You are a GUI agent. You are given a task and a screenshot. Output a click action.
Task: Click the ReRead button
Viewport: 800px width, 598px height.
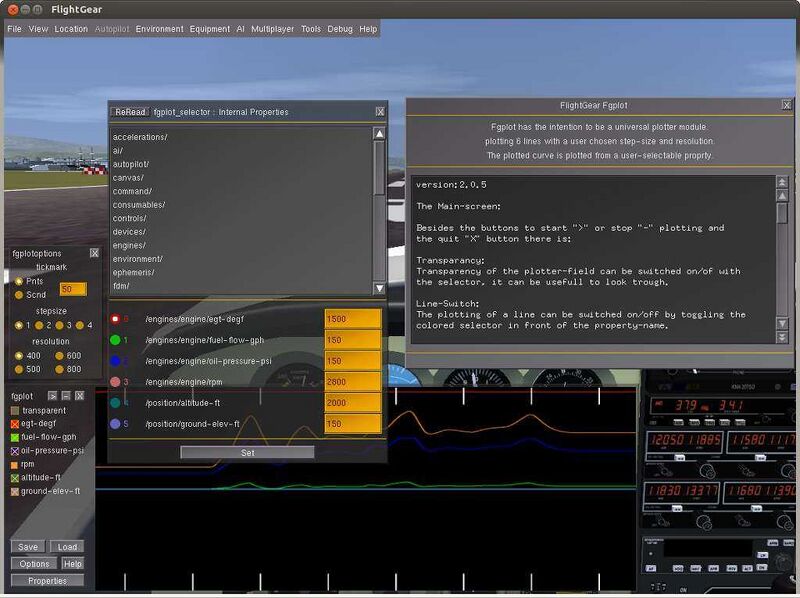pos(130,112)
